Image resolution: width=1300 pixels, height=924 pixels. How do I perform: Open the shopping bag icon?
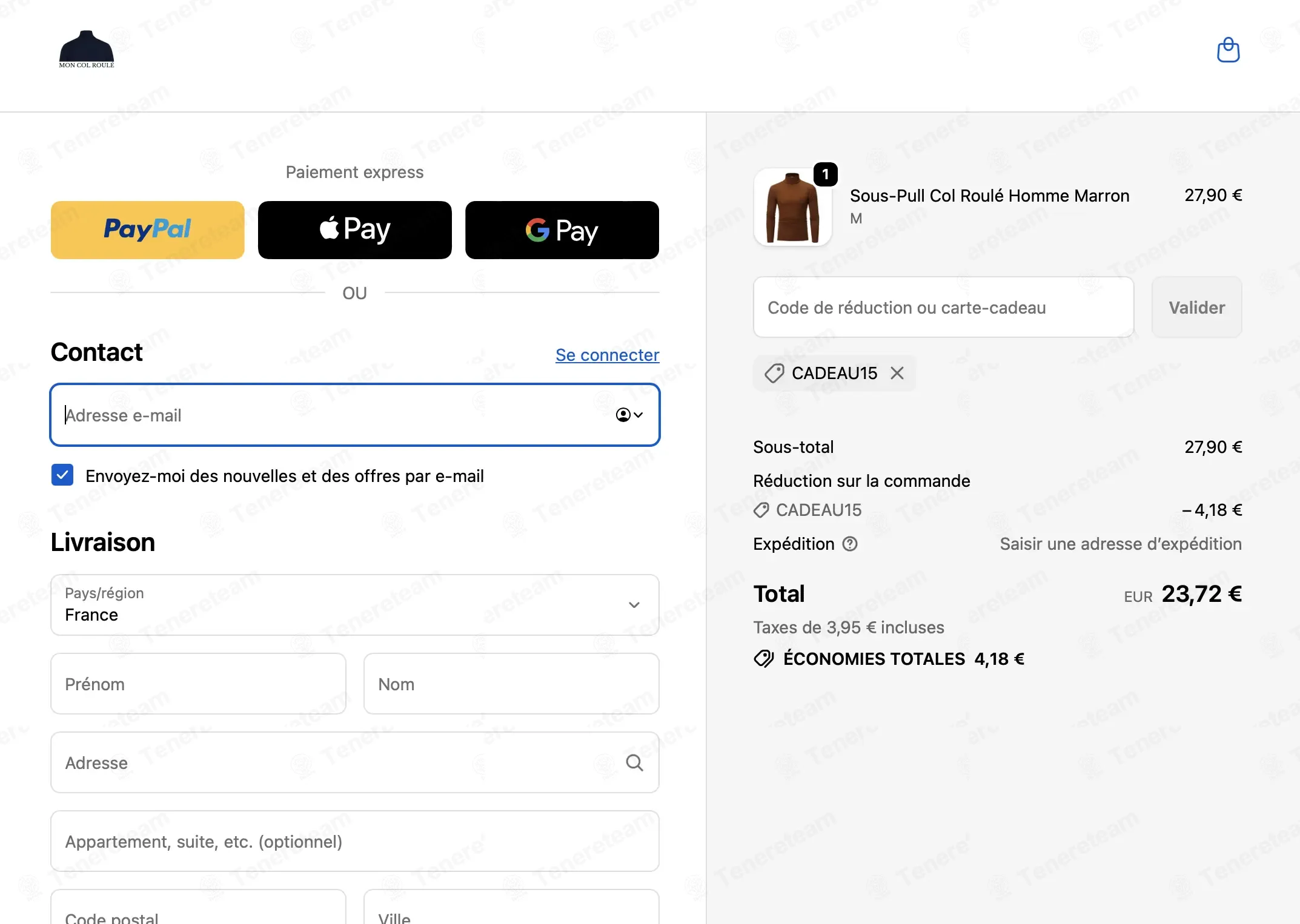click(1228, 50)
